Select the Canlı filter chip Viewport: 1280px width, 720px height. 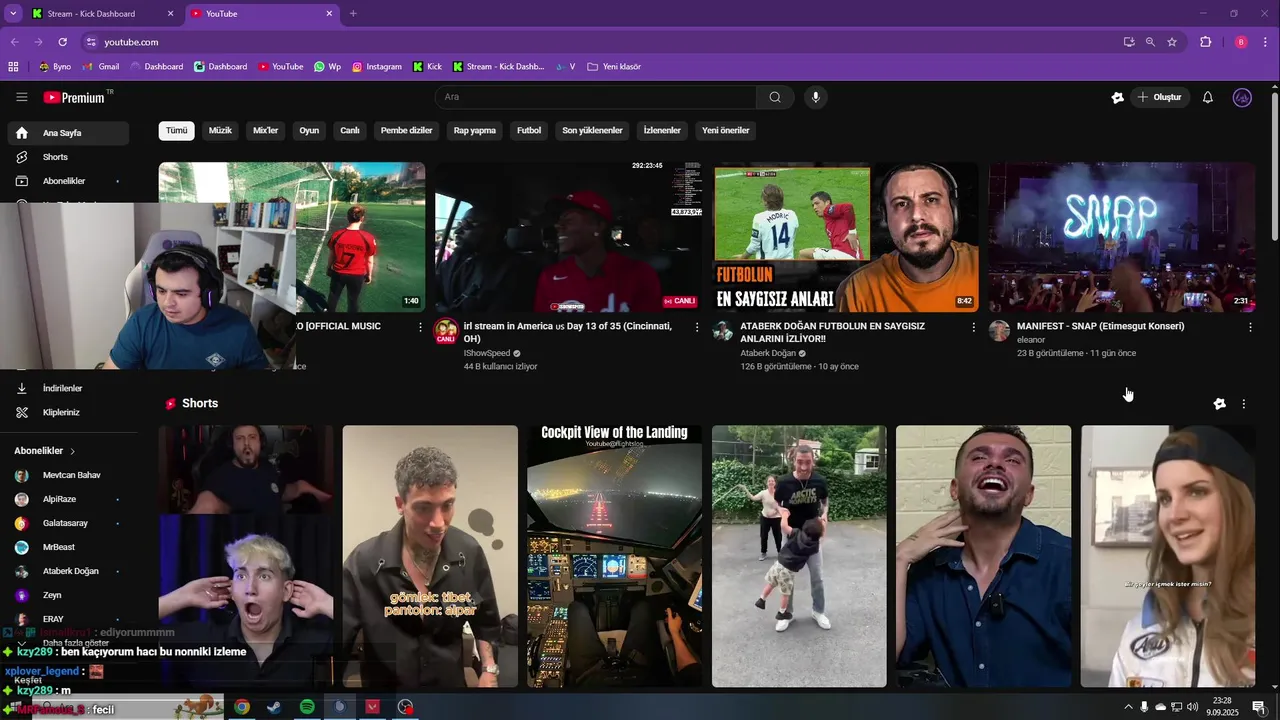coord(350,130)
